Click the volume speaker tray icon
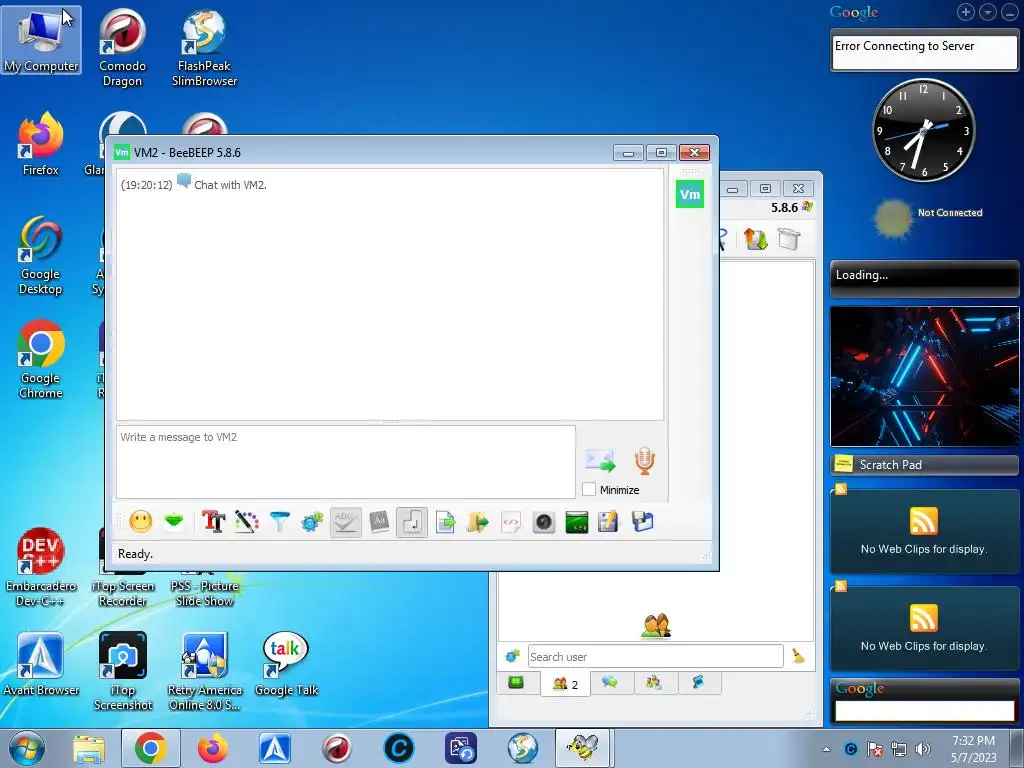The height and width of the screenshot is (768, 1024). coord(923,749)
